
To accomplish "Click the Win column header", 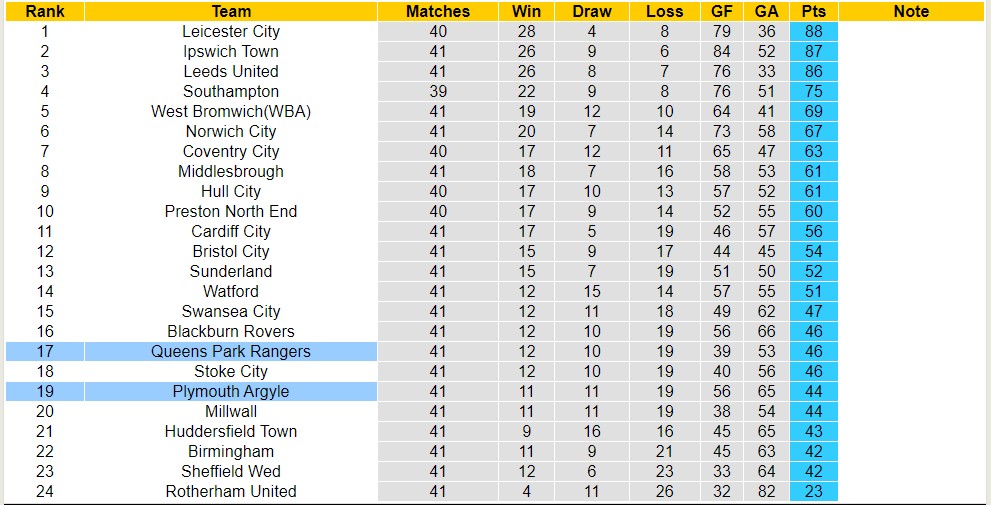I will (526, 12).
